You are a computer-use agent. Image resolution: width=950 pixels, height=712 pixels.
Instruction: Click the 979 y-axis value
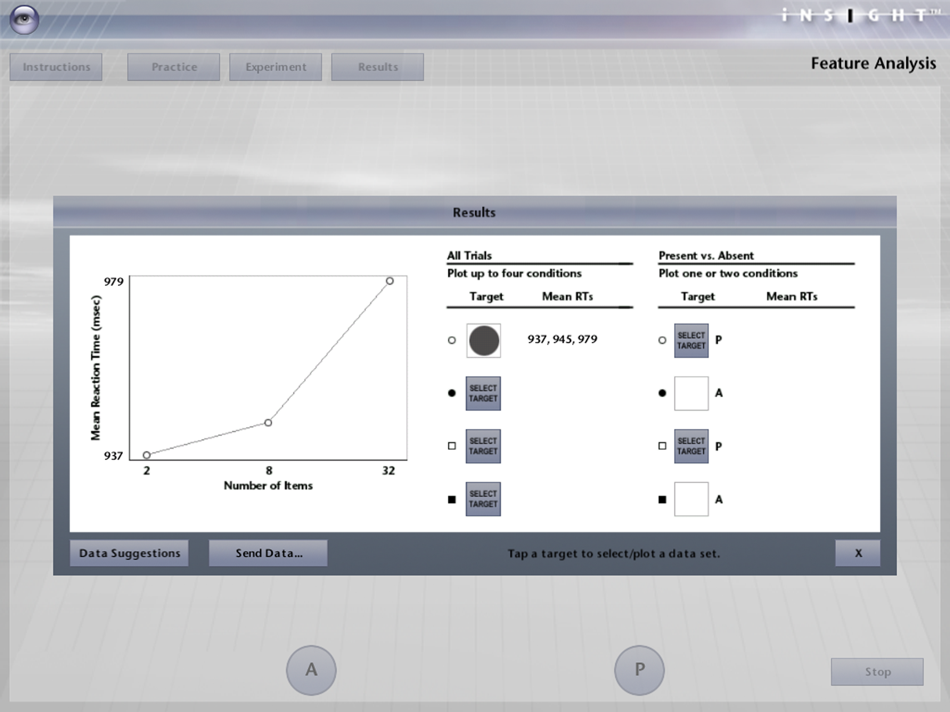point(113,282)
